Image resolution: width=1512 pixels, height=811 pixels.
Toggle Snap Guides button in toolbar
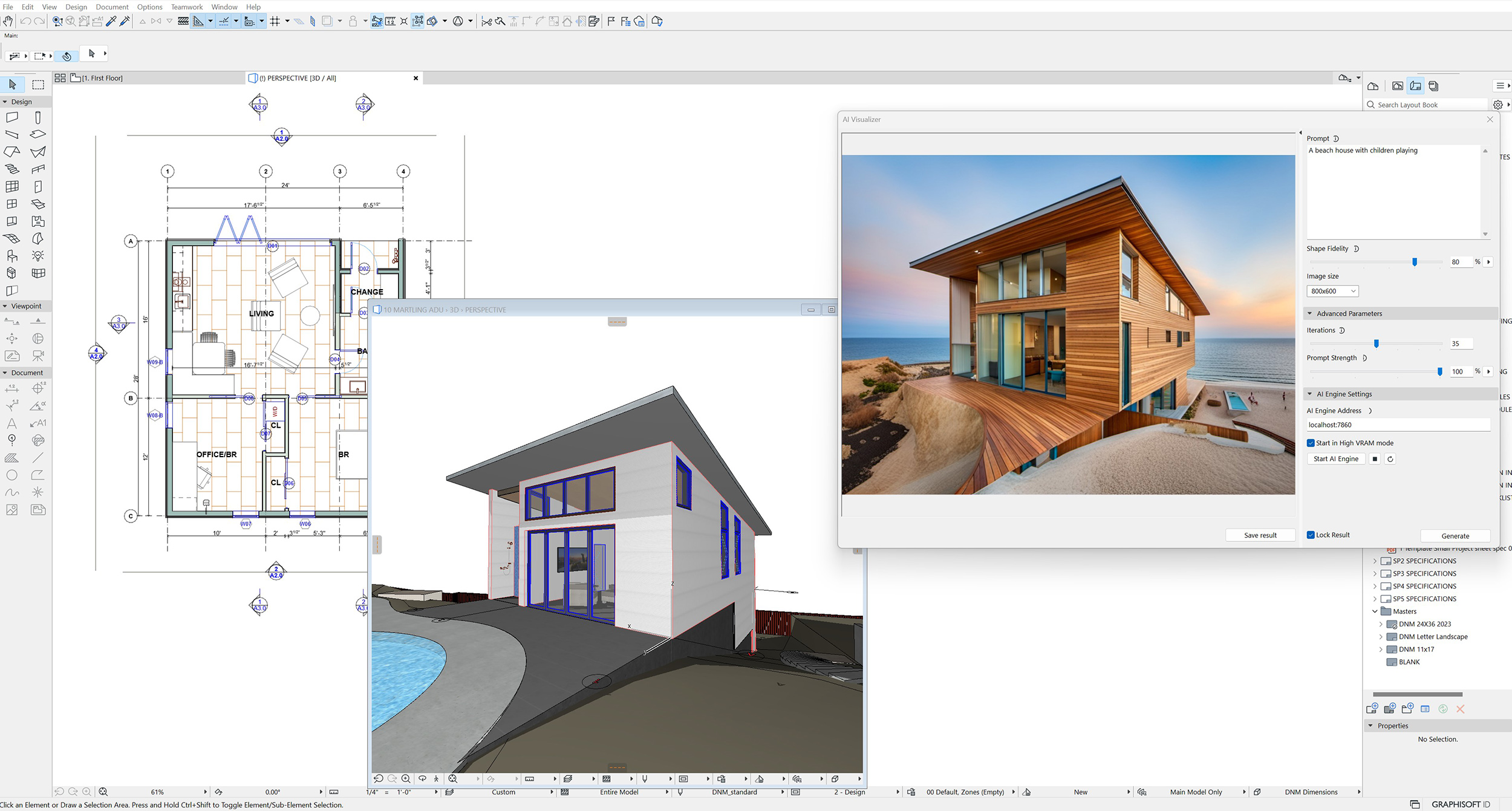[224, 21]
